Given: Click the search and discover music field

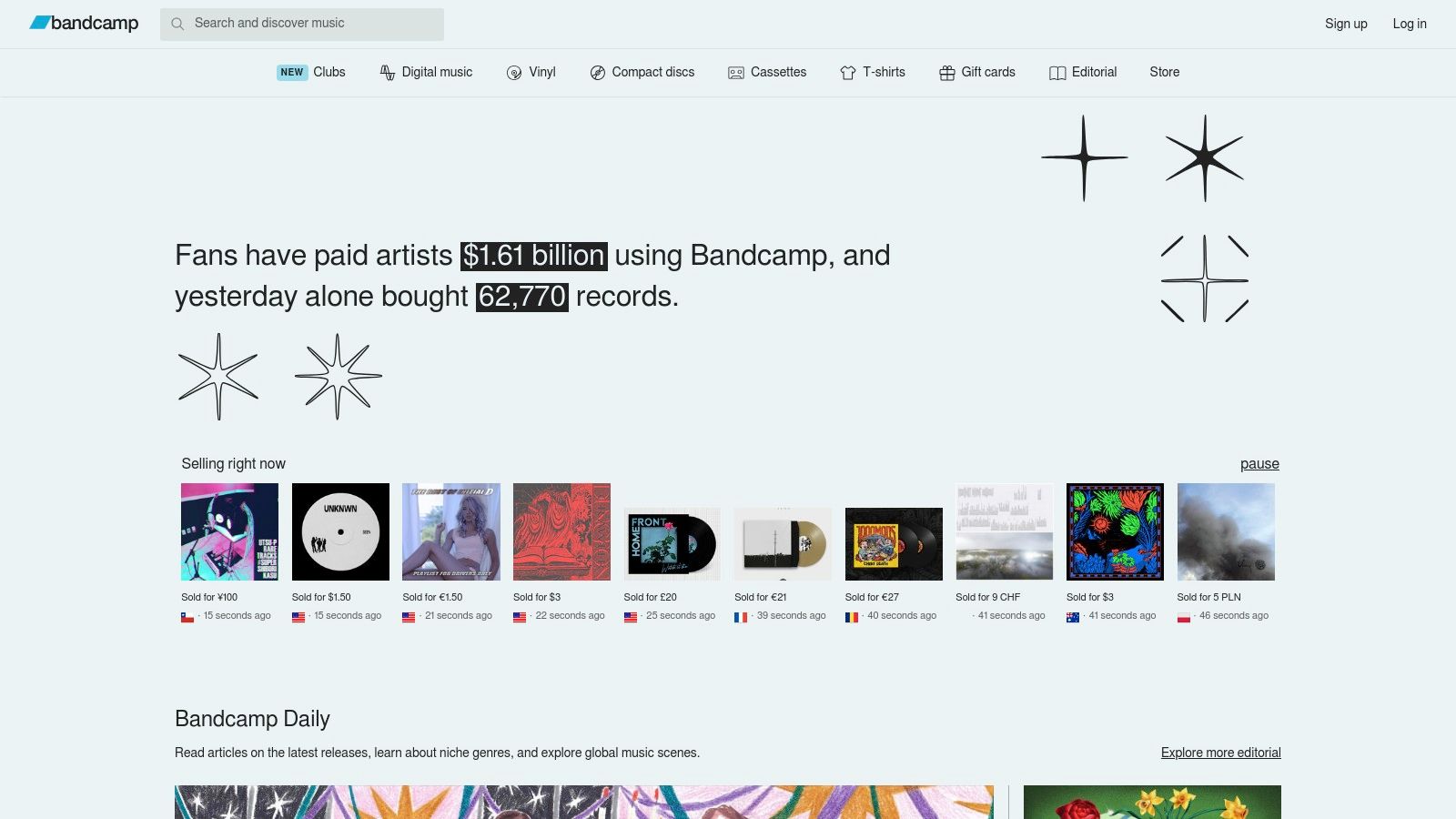Looking at the screenshot, I should (x=301, y=24).
